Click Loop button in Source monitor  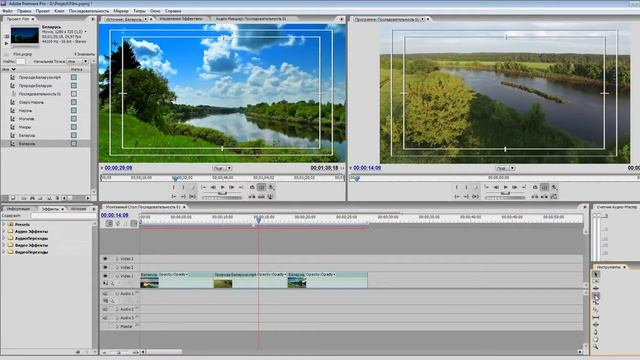click(x=252, y=187)
